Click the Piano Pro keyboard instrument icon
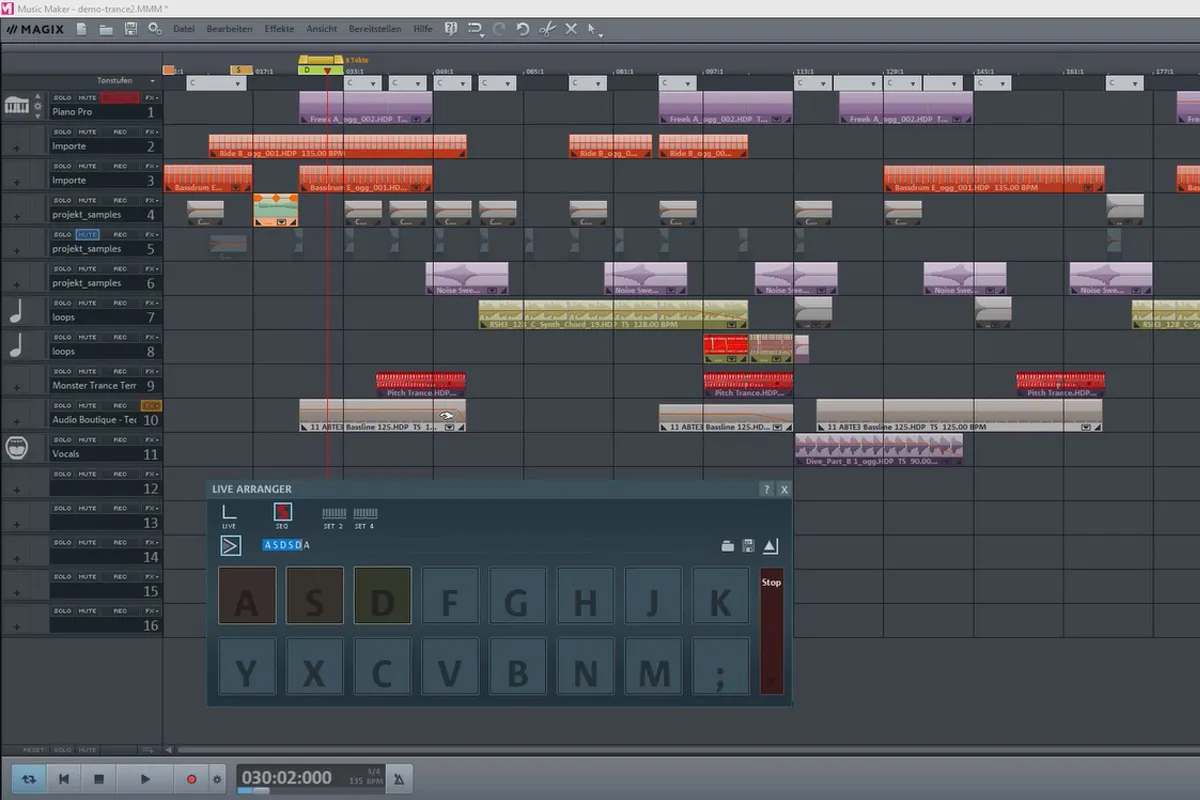Viewport: 1200px width, 800px height. pyautogui.click(x=16, y=105)
